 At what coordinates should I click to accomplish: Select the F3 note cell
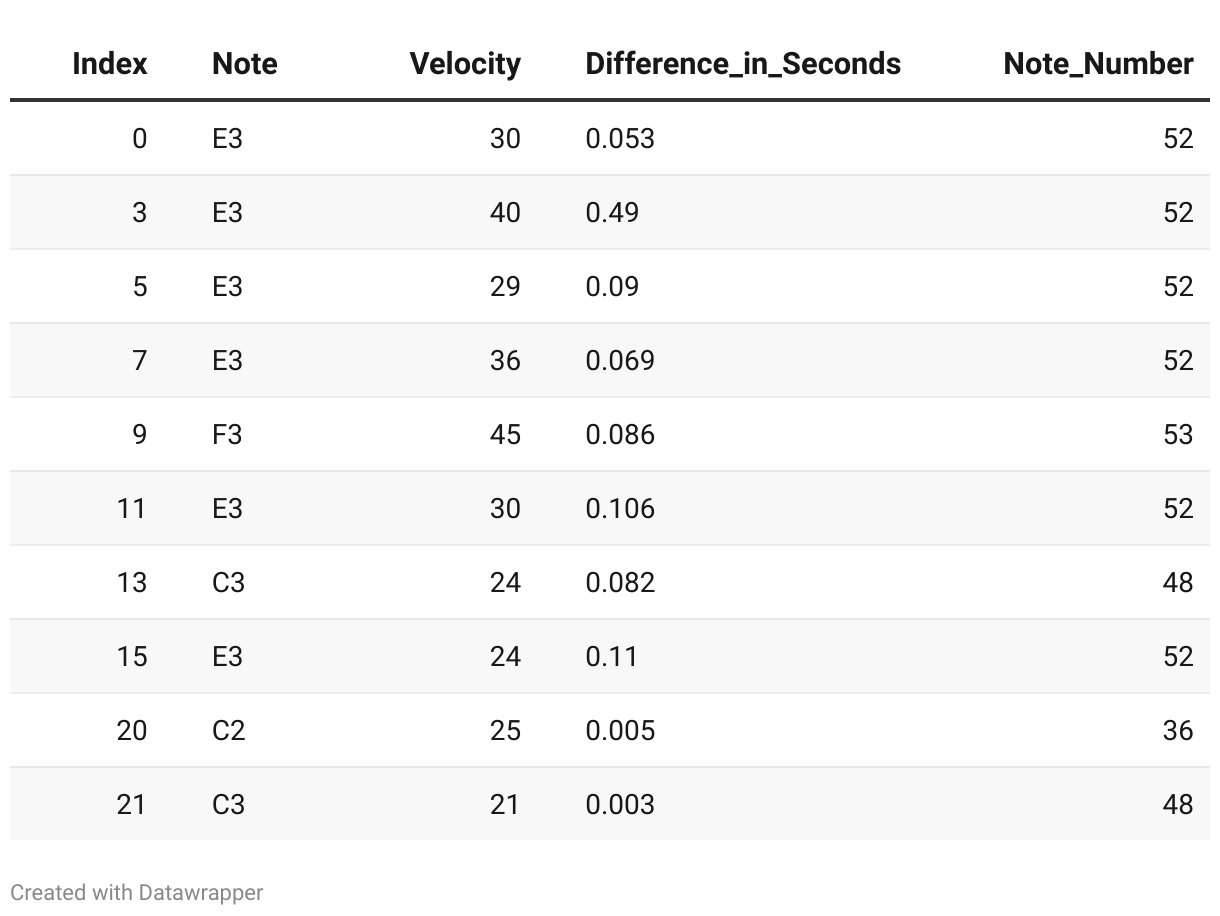(x=228, y=434)
